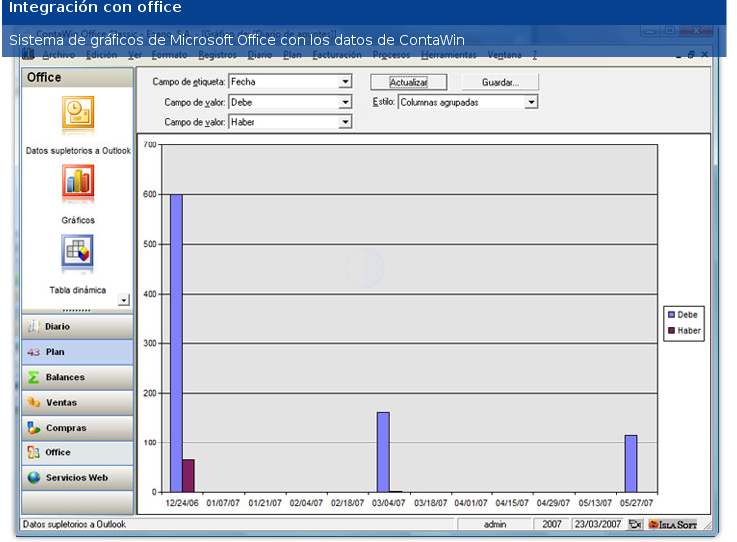Open the Procesos menu
Image resolution: width=737 pixels, height=542 pixels.
coord(391,55)
